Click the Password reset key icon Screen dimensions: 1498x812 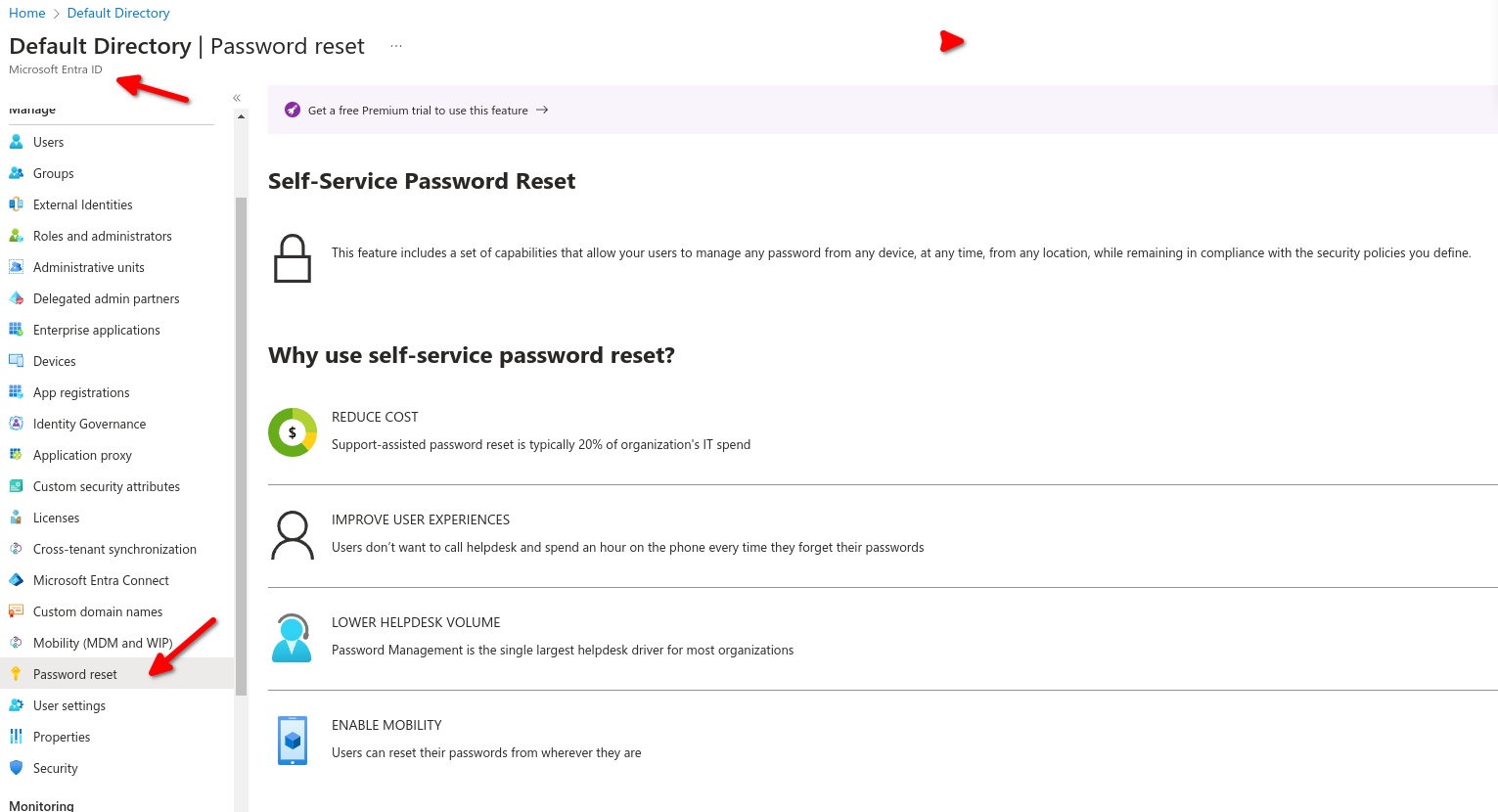(16, 674)
